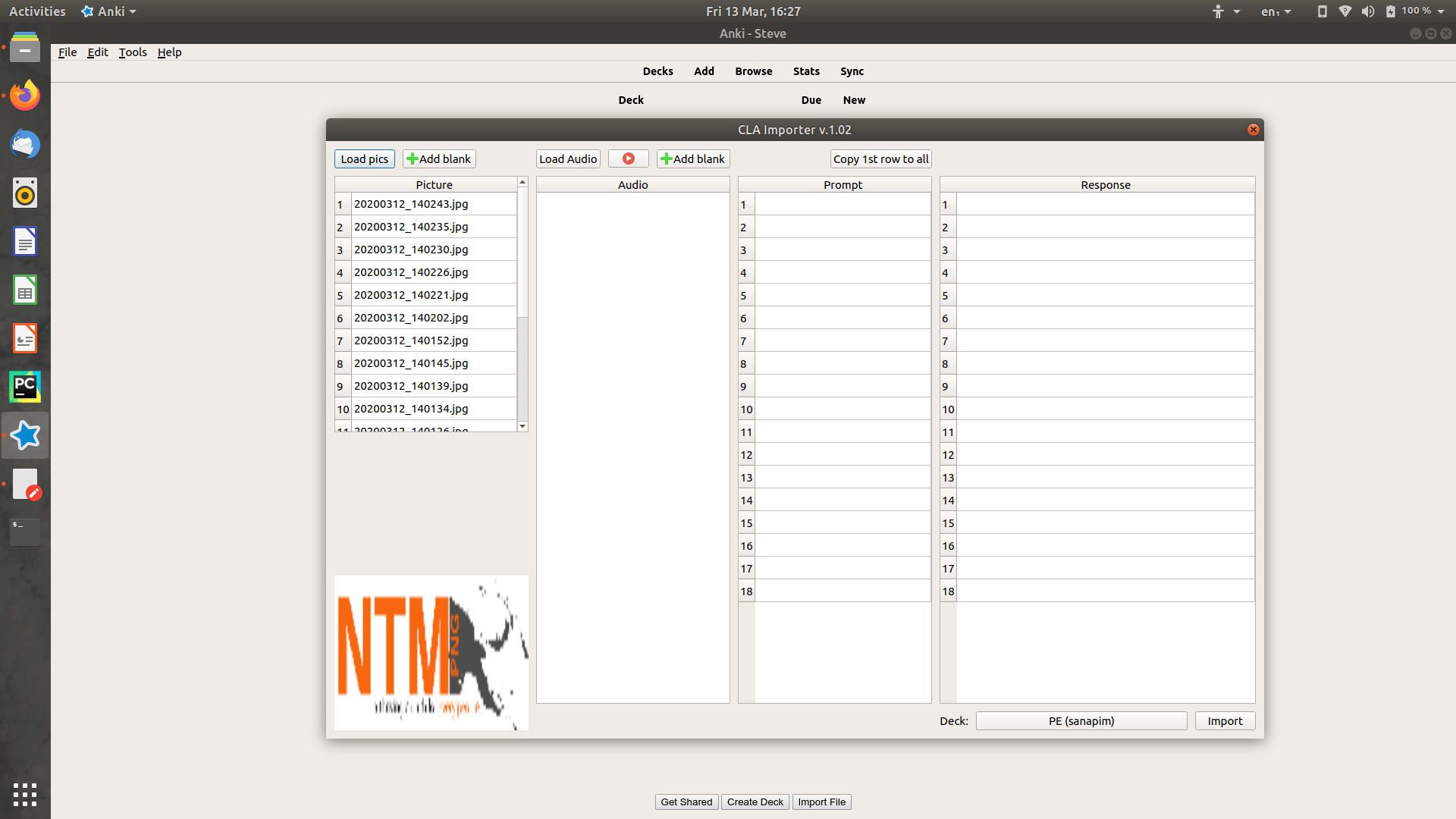Screen dimensions: 1456x819
Task: Launch PyCharm from the dock
Action: tap(25, 387)
